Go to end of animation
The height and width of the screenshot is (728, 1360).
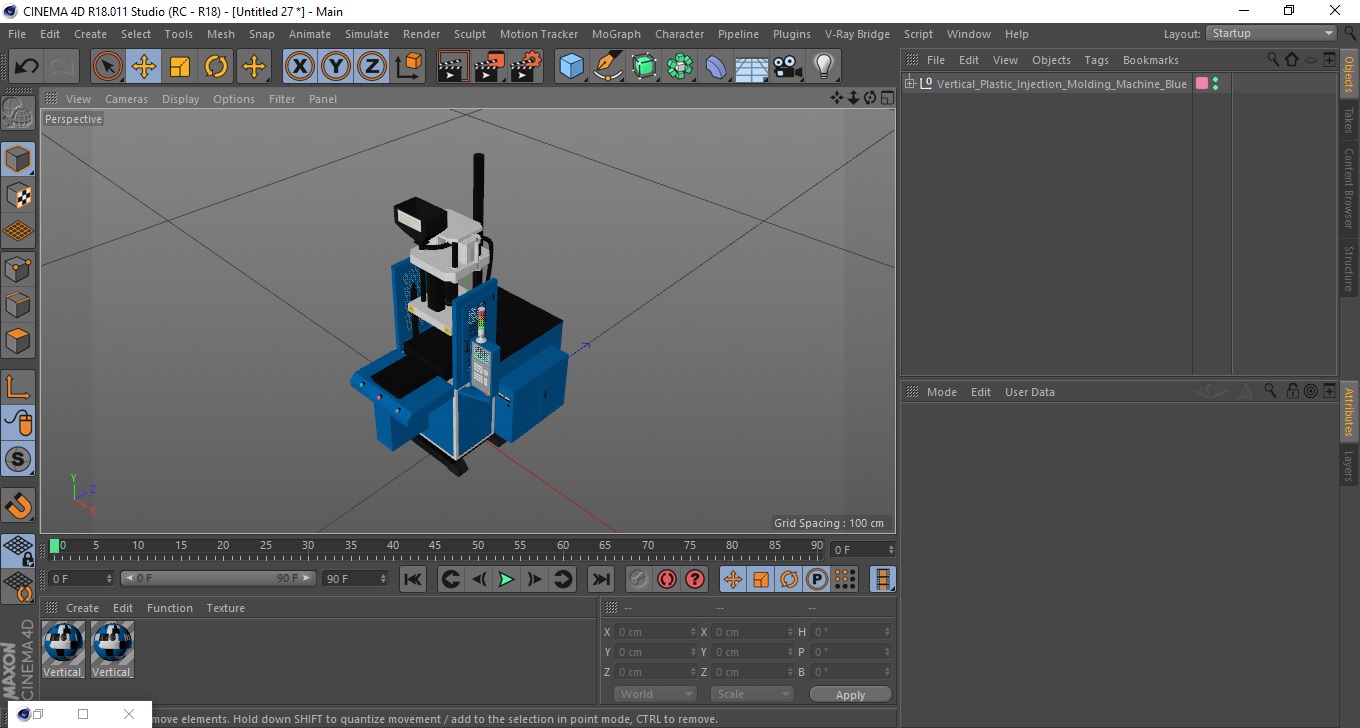click(x=600, y=579)
